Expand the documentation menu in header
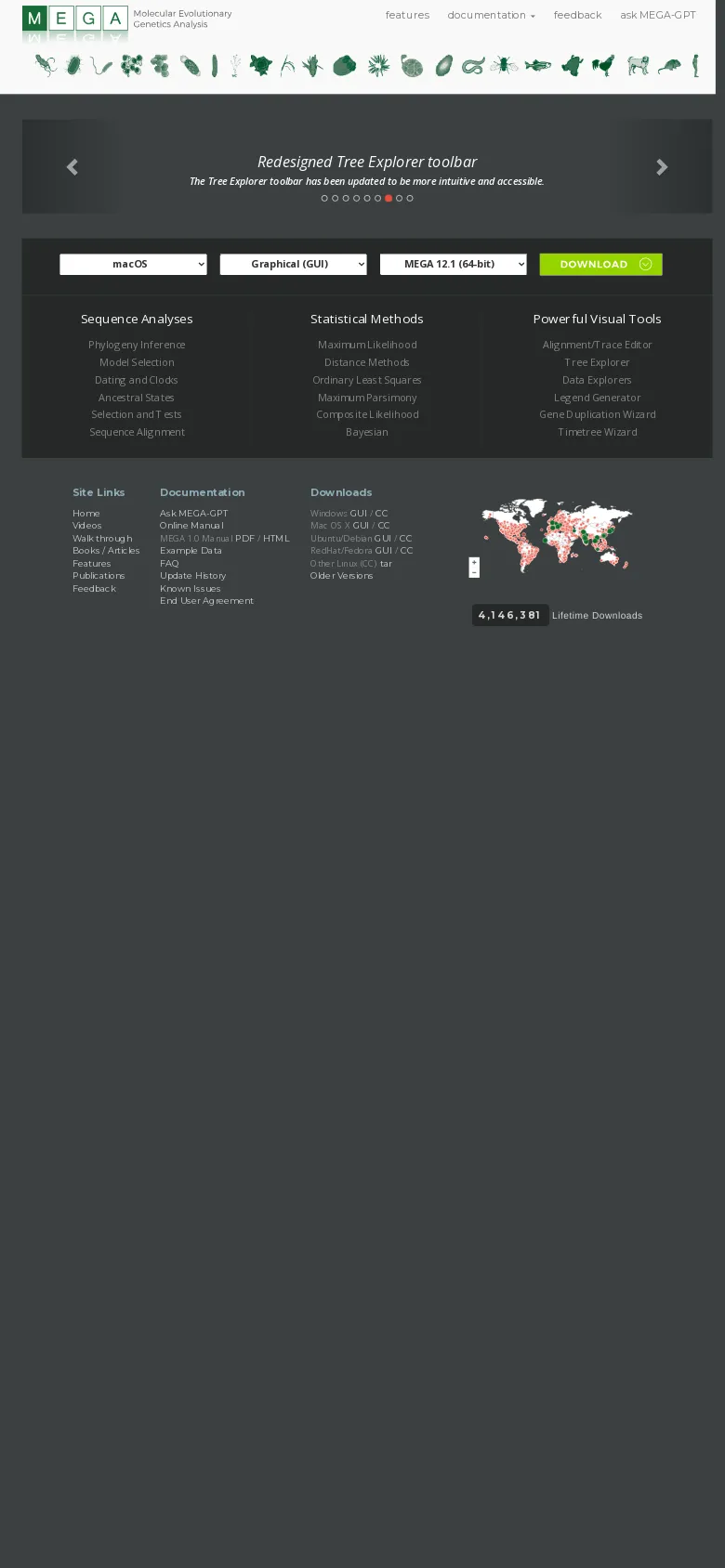725x1568 pixels. [491, 15]
